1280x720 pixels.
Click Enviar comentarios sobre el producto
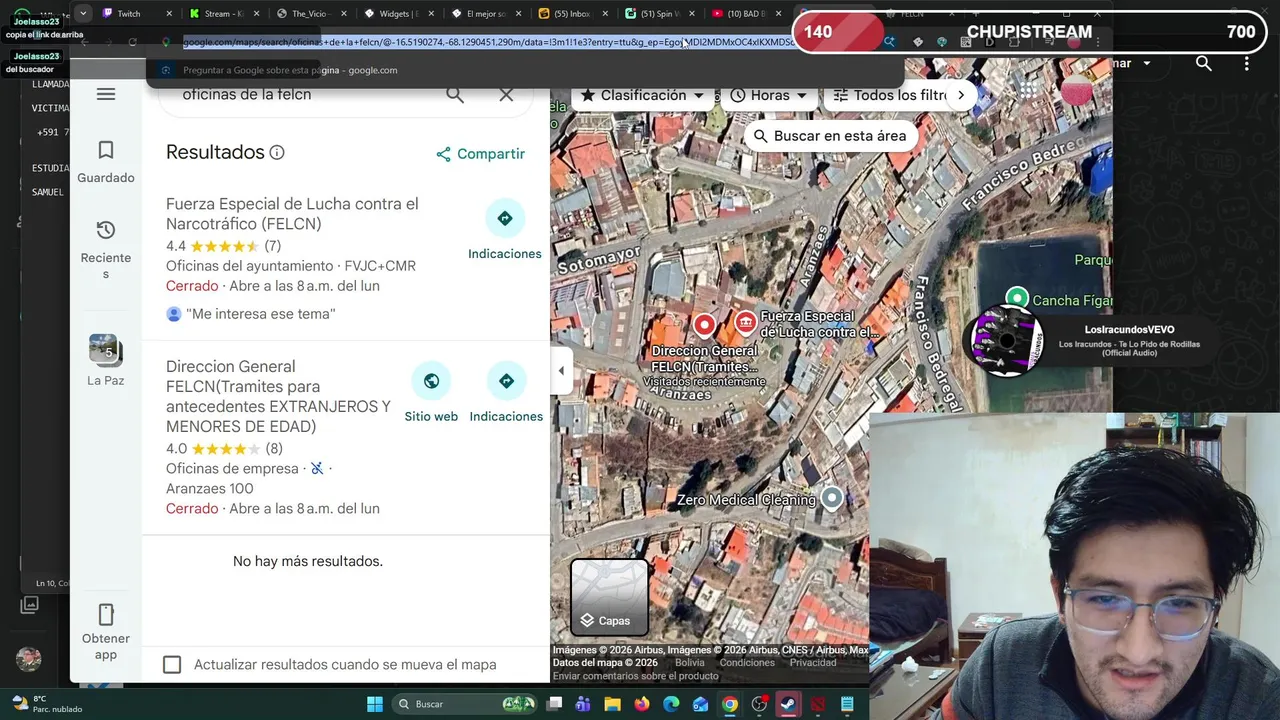pyautogui.click(x=636, y=676)
